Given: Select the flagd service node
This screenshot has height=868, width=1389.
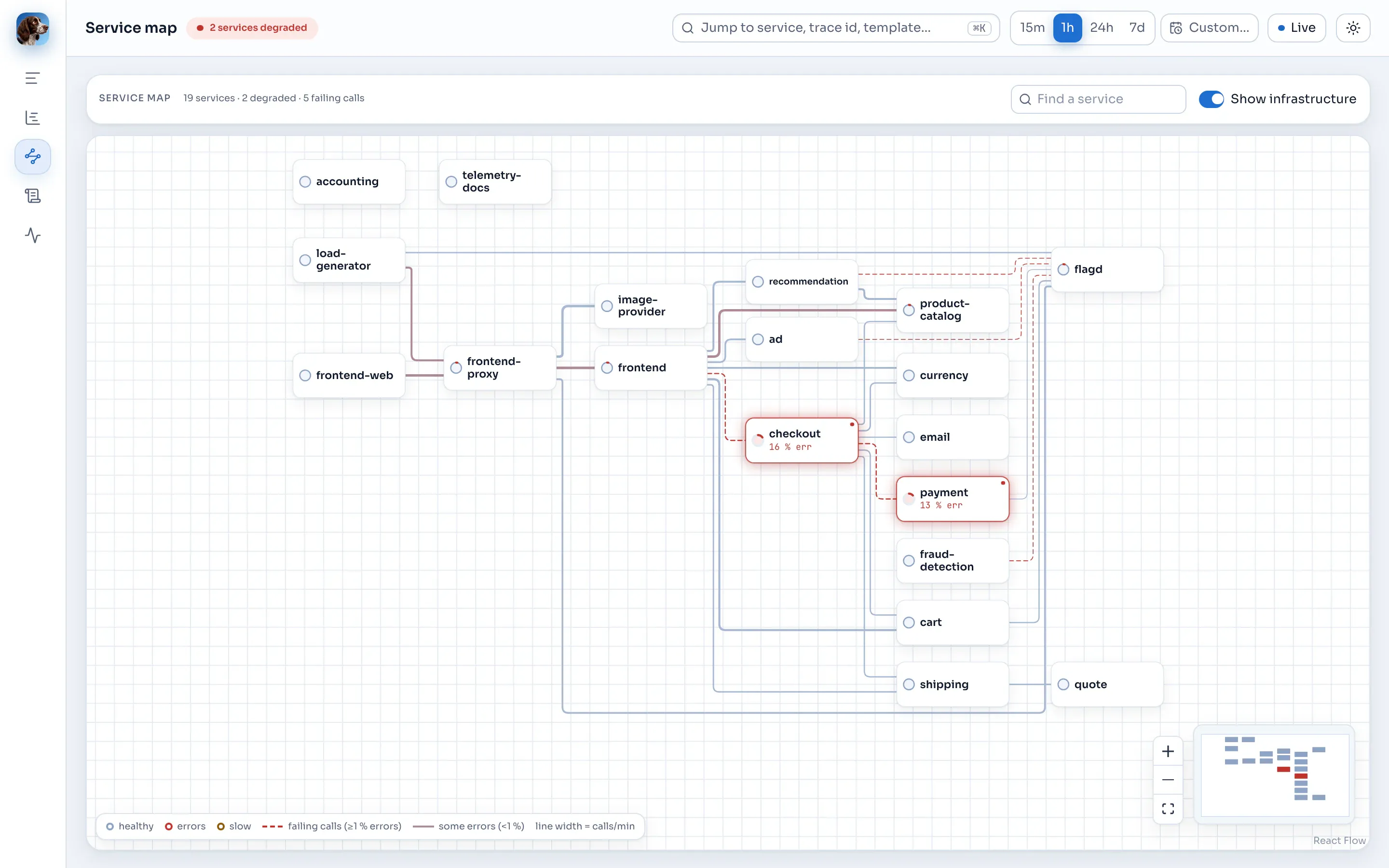Looking at the screenshot, I should click(x=1106, y=269).
